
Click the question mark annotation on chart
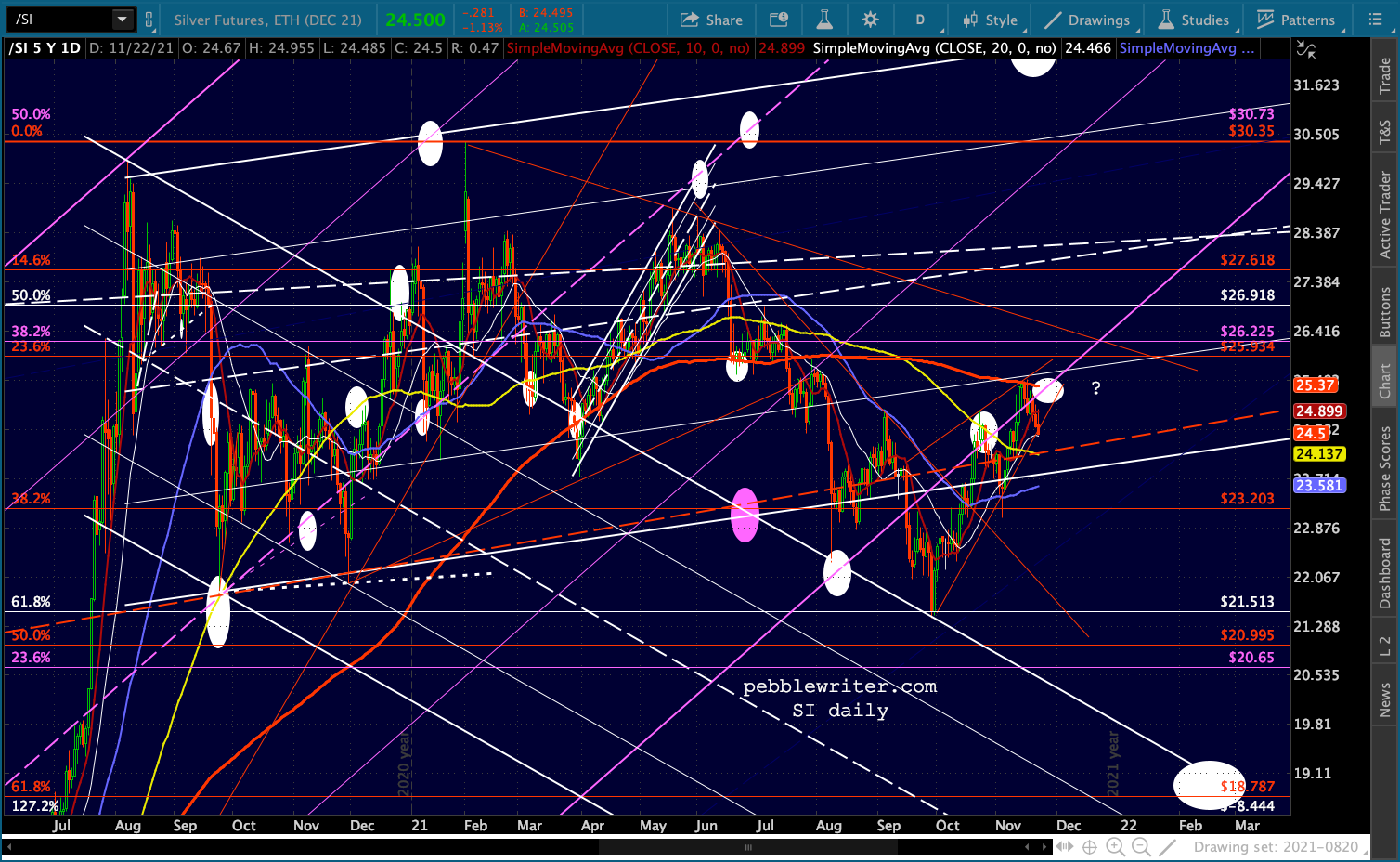click(1096, 388)
